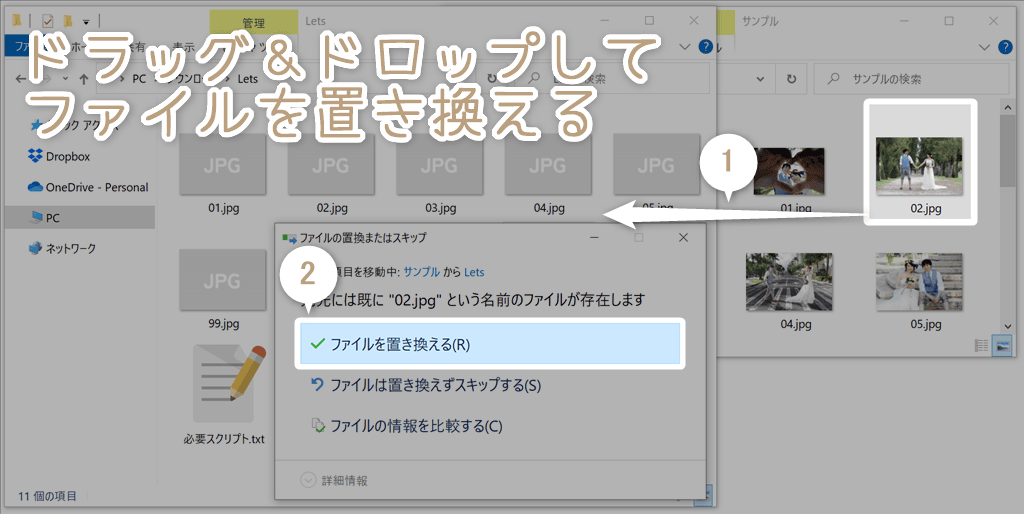Viewport: 1024px width, 514px height.
Task: Click Lets in the address bar path
Action: tap(248, 79)
